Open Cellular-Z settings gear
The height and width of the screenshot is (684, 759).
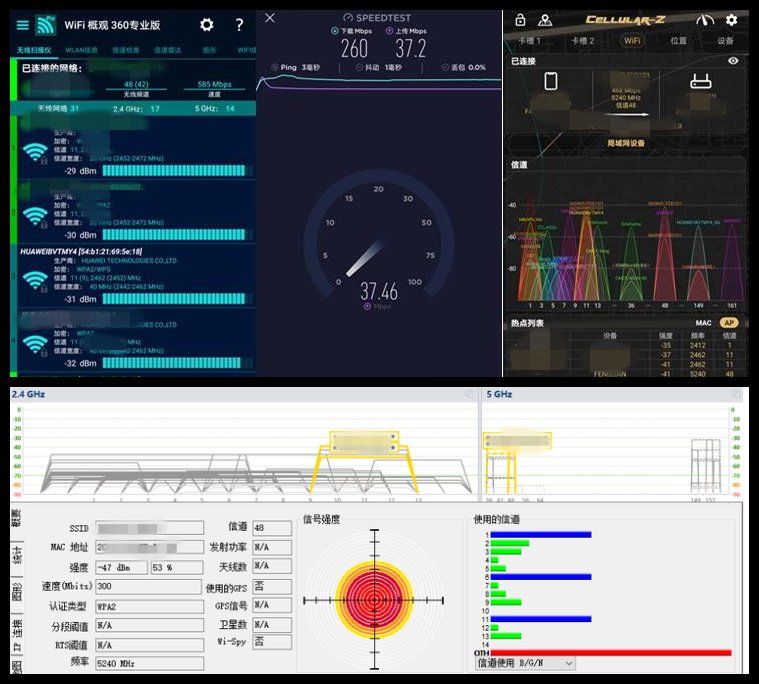click(731, 20)
